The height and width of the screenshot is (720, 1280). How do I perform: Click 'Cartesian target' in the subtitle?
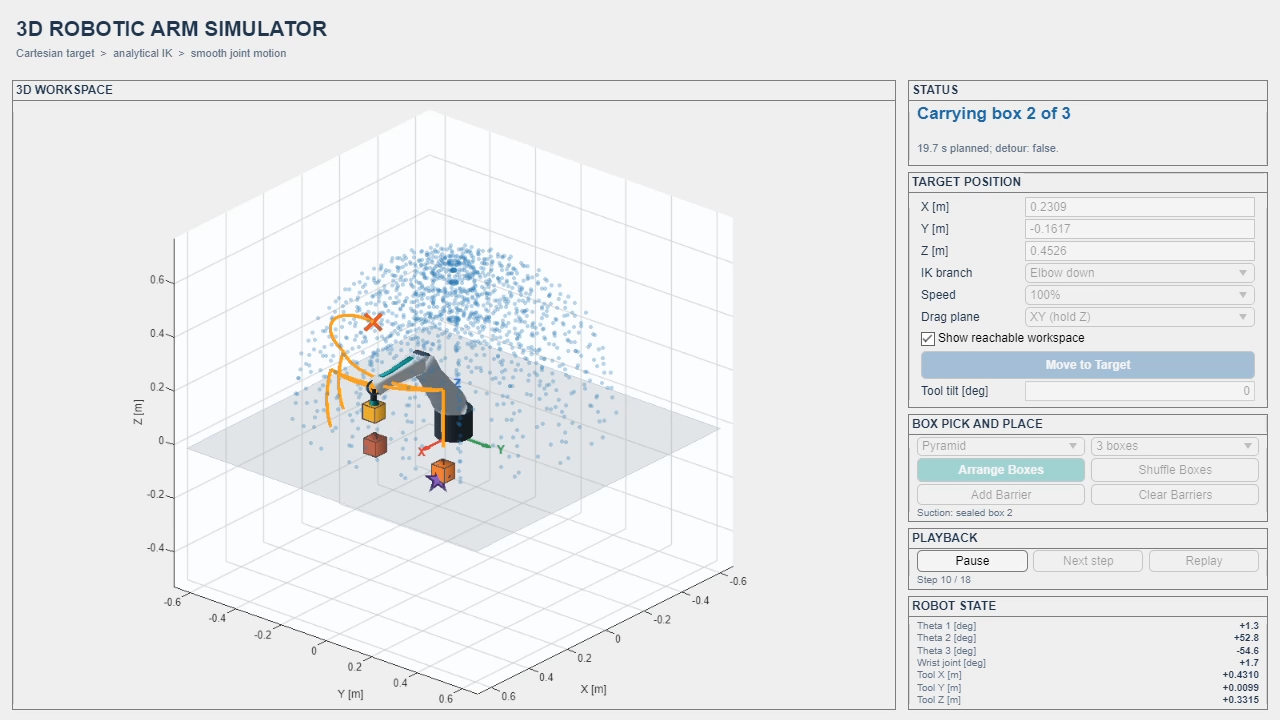pos(55,54)
